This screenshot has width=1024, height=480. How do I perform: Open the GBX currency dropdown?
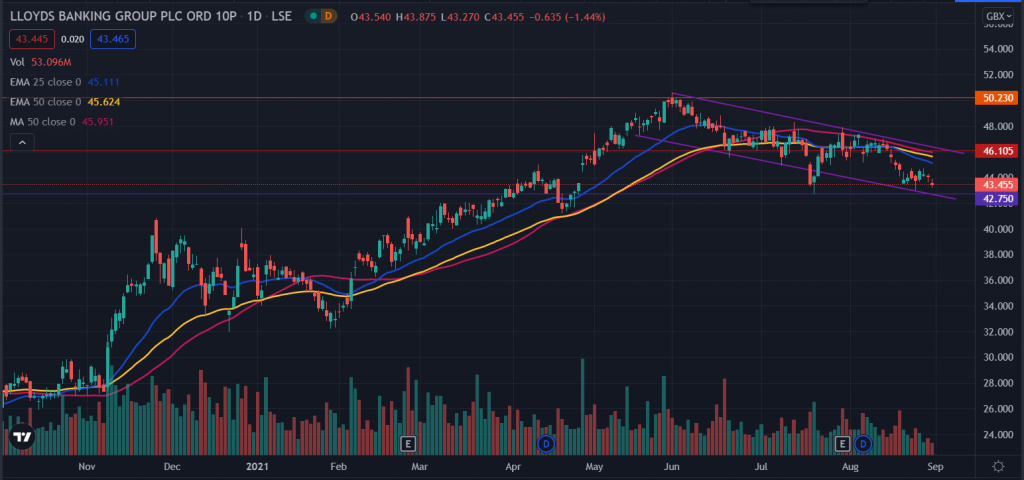999,16
